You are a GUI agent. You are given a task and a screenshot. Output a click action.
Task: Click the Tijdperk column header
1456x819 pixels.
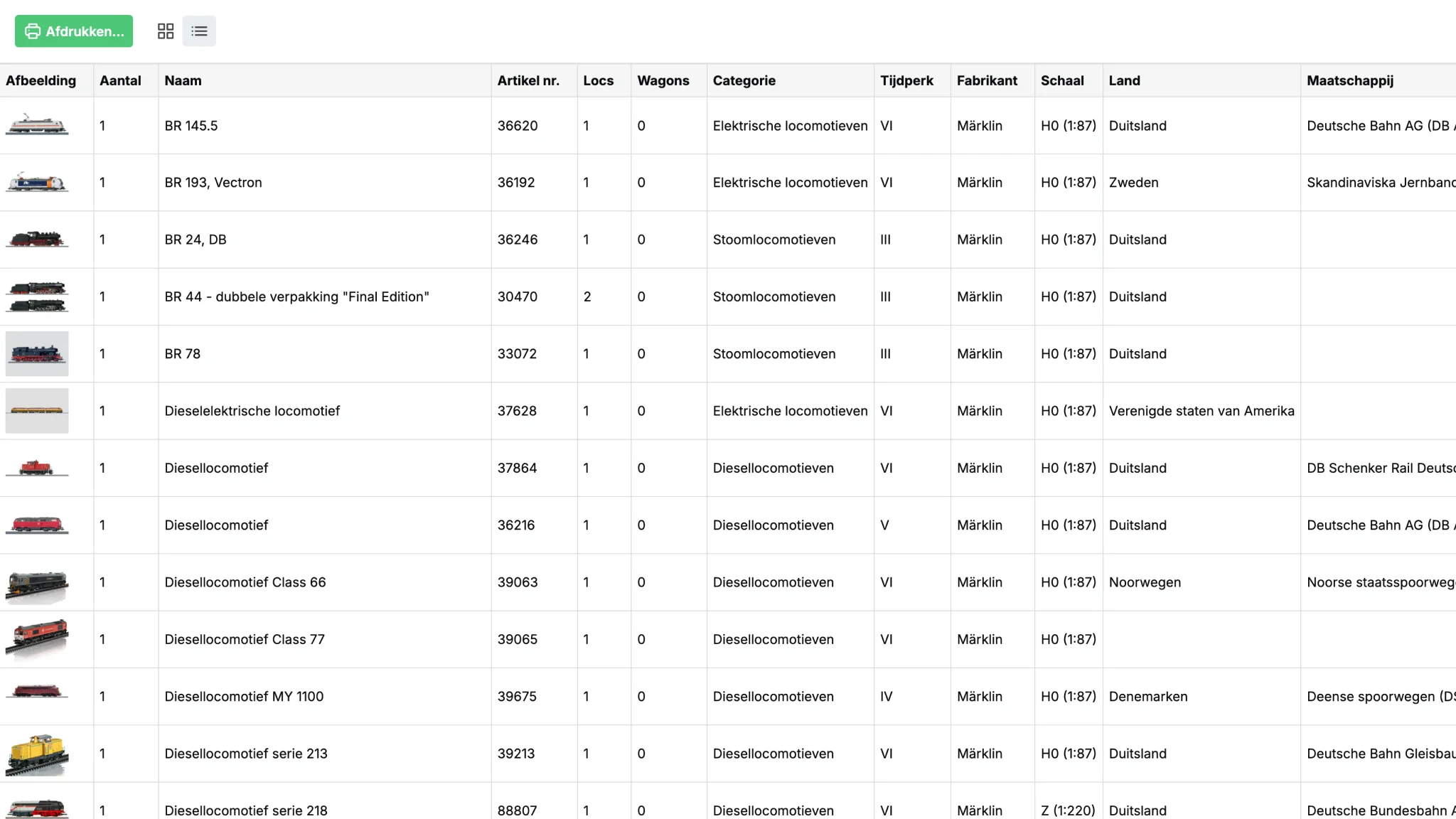tap(906, 80)
